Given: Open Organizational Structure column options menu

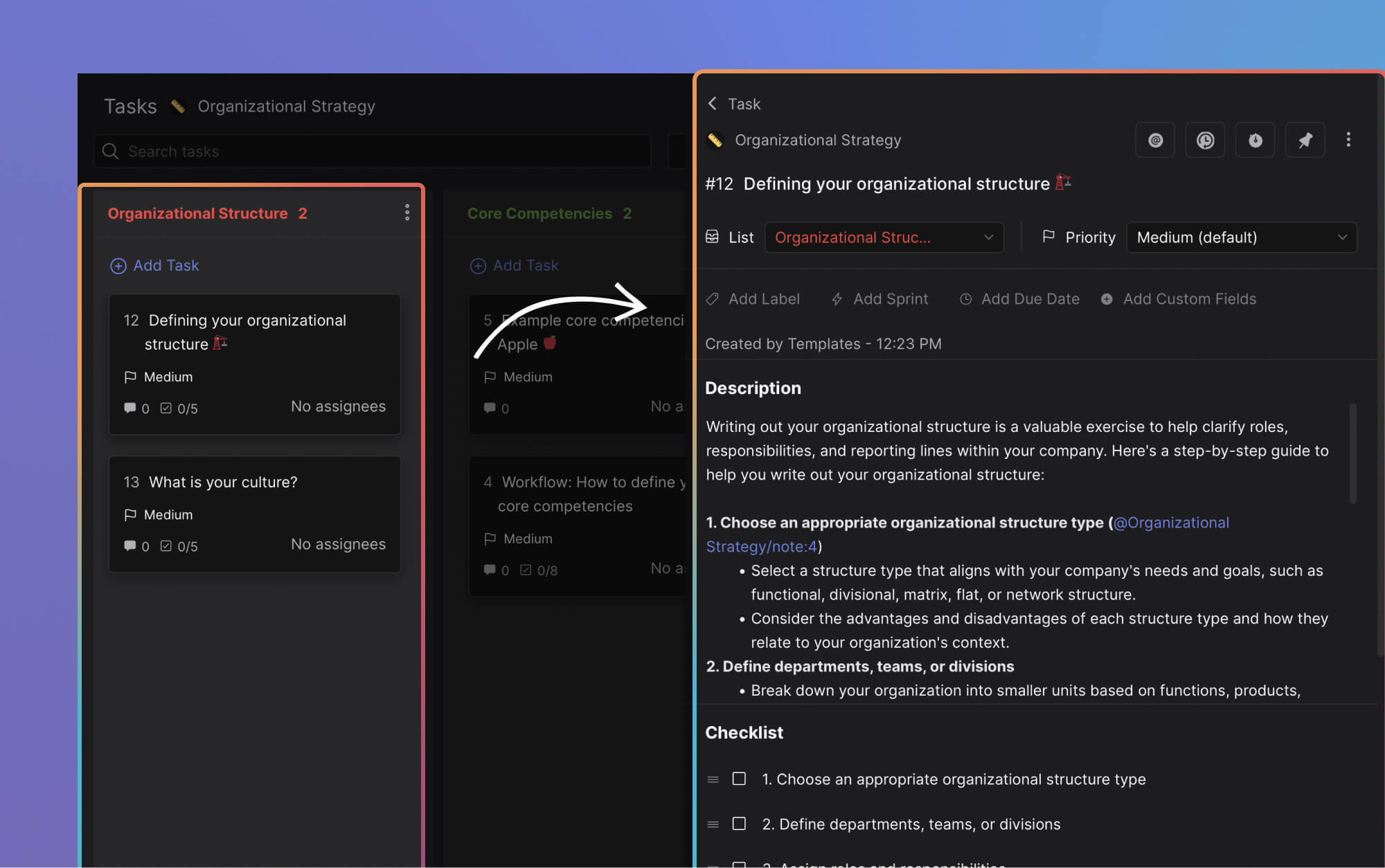Looking at the screenshot, I should [x=406, y=213].
